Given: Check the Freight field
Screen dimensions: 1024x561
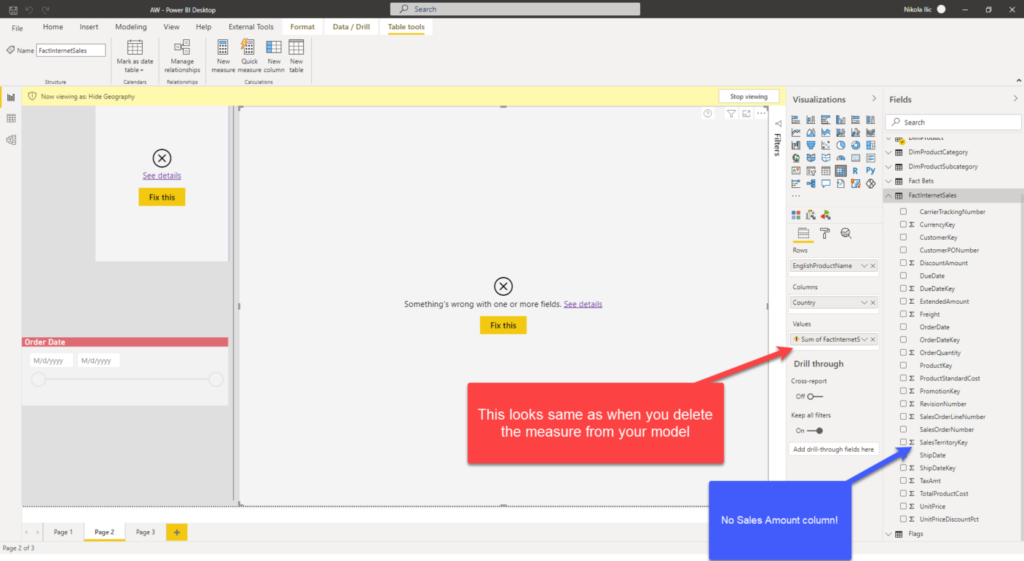Looking at the screenshot, I should click(903, 314).
